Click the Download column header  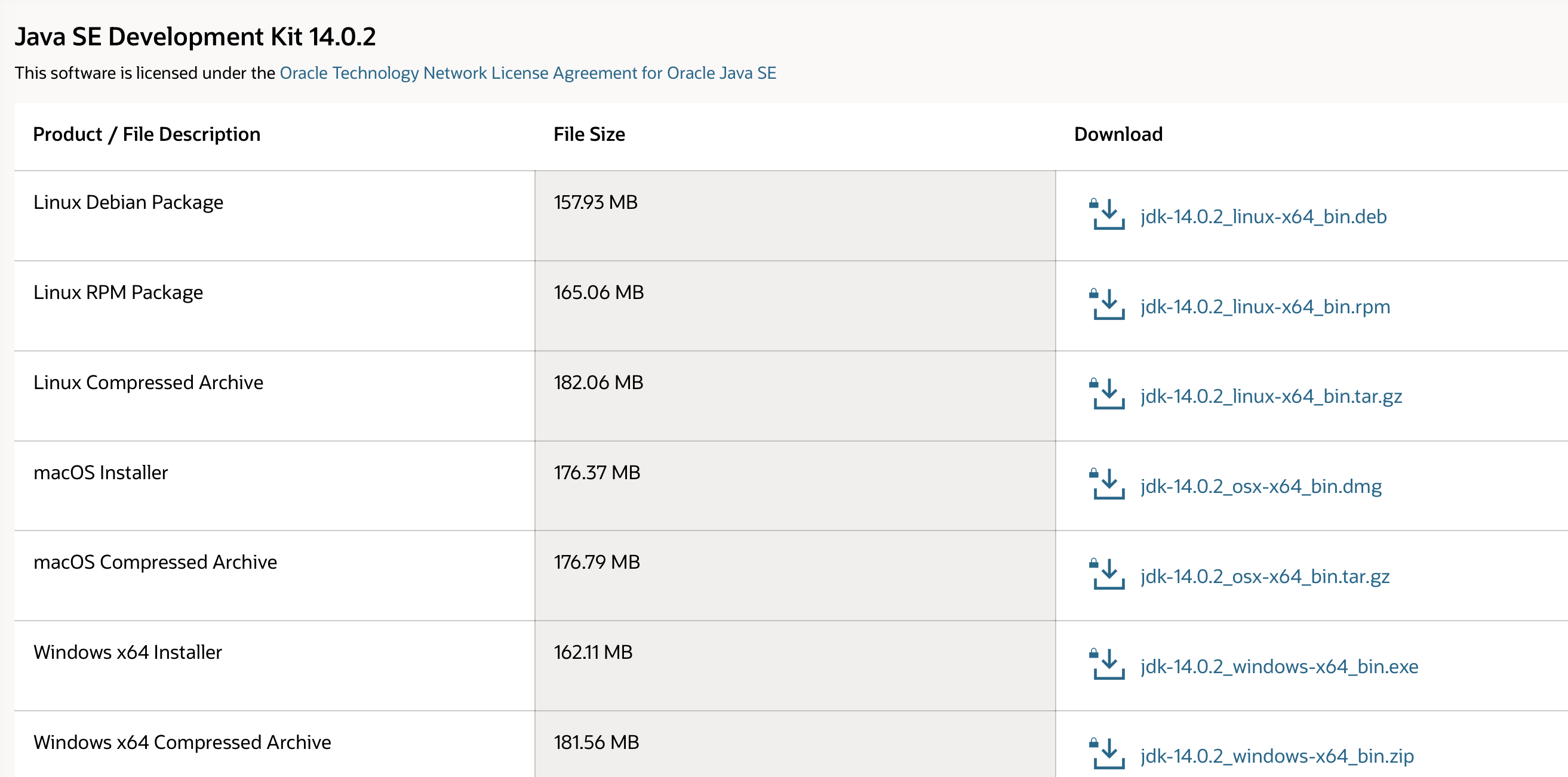(1118, 134)
